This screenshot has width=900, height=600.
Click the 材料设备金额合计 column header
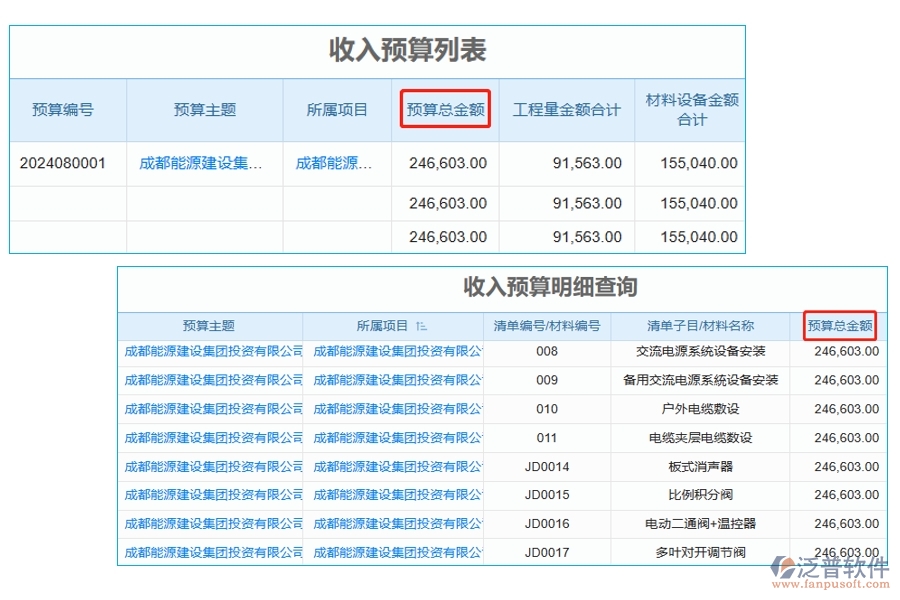coord(691,110)
